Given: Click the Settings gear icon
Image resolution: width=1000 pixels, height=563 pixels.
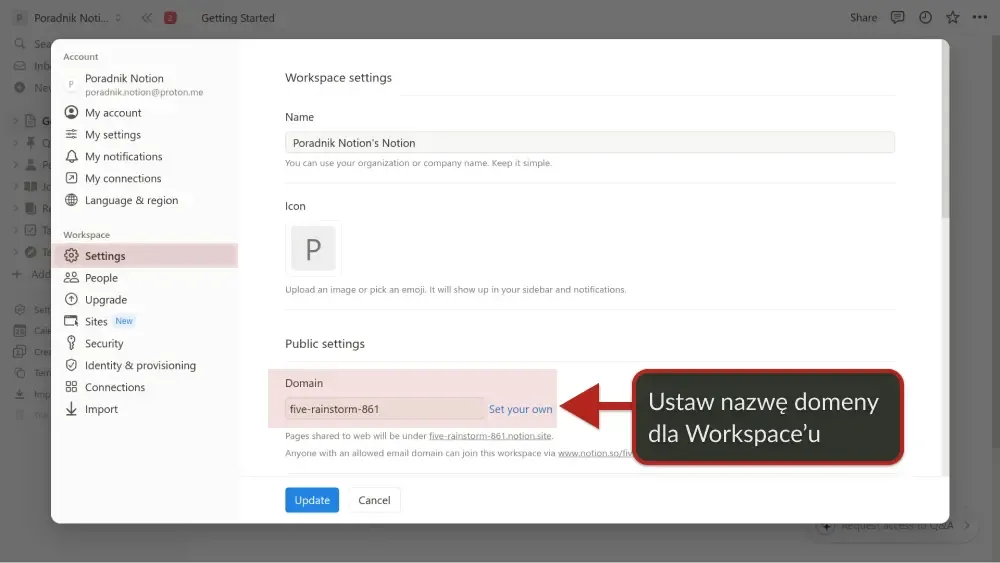Looking at the screenshot, I should (71, 256).
